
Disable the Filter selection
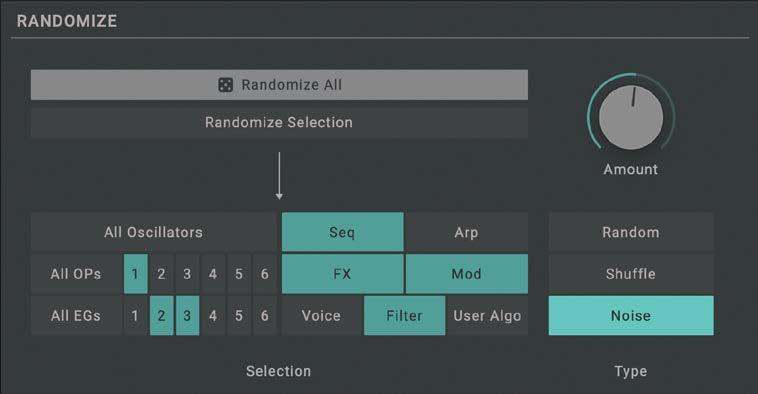(405, 316)
